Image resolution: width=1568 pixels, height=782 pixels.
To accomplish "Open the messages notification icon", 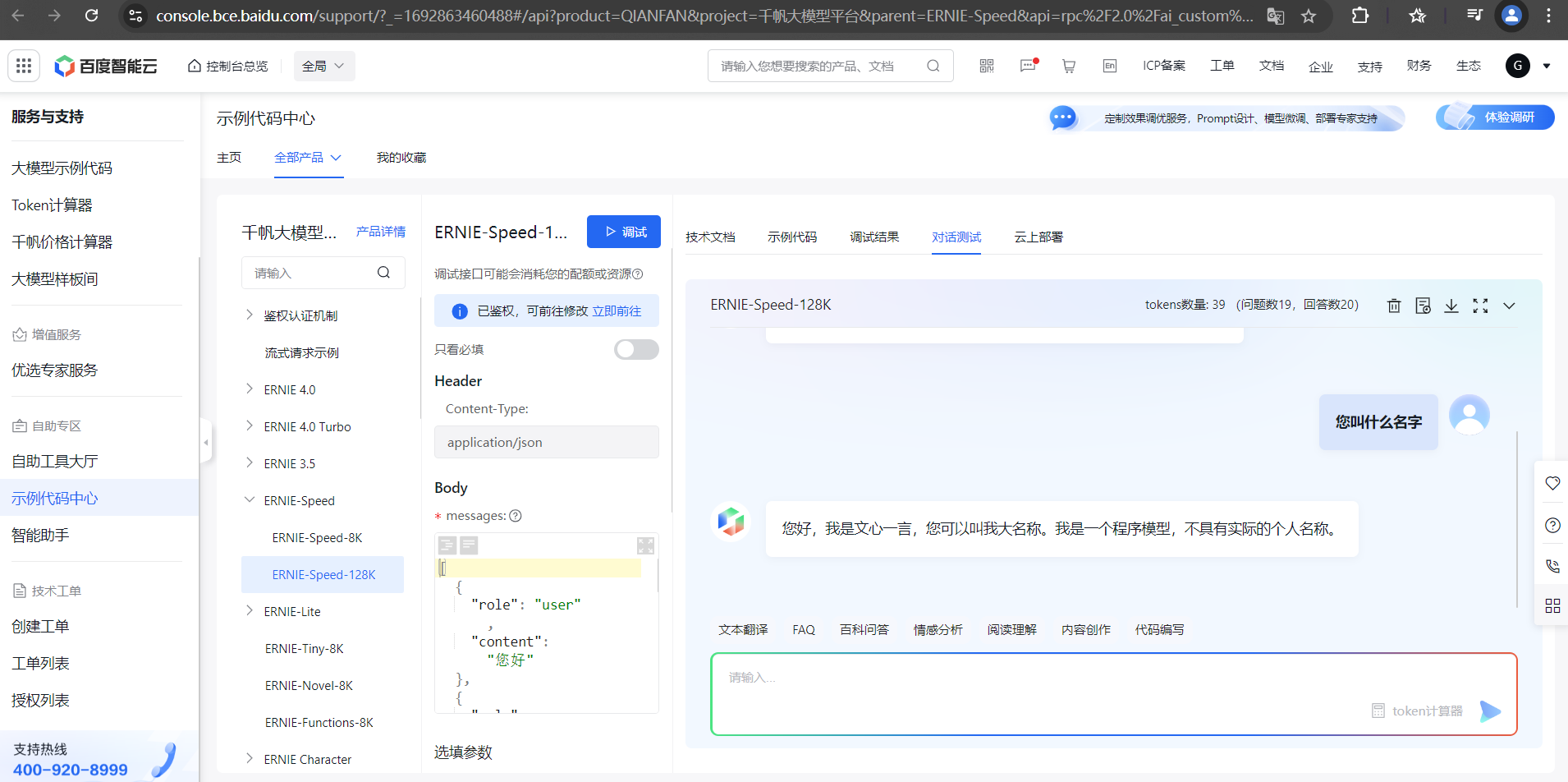I will tap(1028, 66).
